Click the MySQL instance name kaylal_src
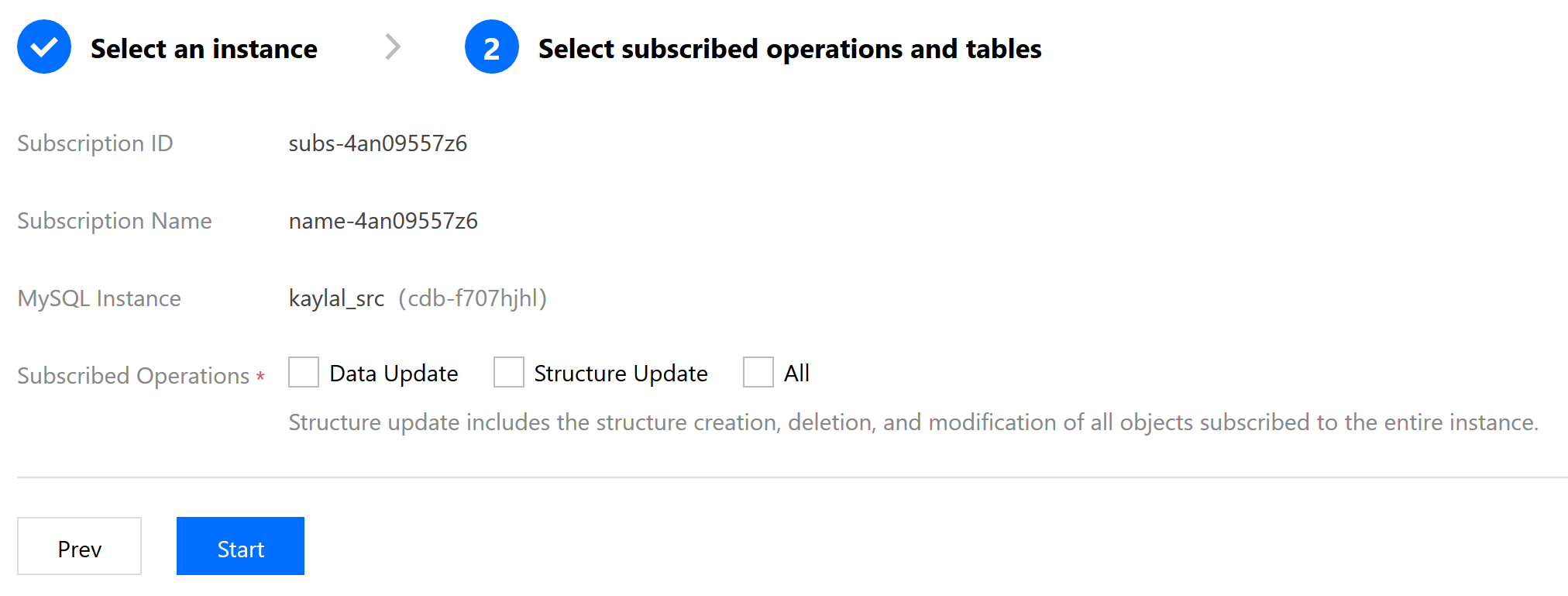Image resolution: width=1568 pixels, height=596 pixels. click(x=336, y=298)
